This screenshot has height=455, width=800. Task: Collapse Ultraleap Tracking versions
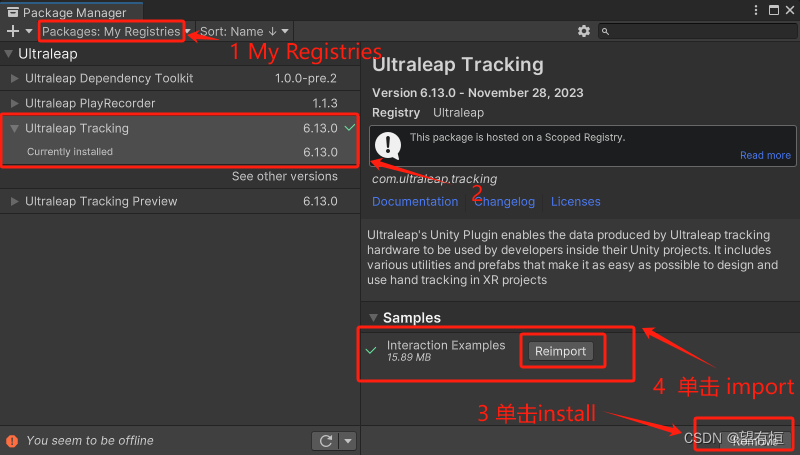click(14, 129)
